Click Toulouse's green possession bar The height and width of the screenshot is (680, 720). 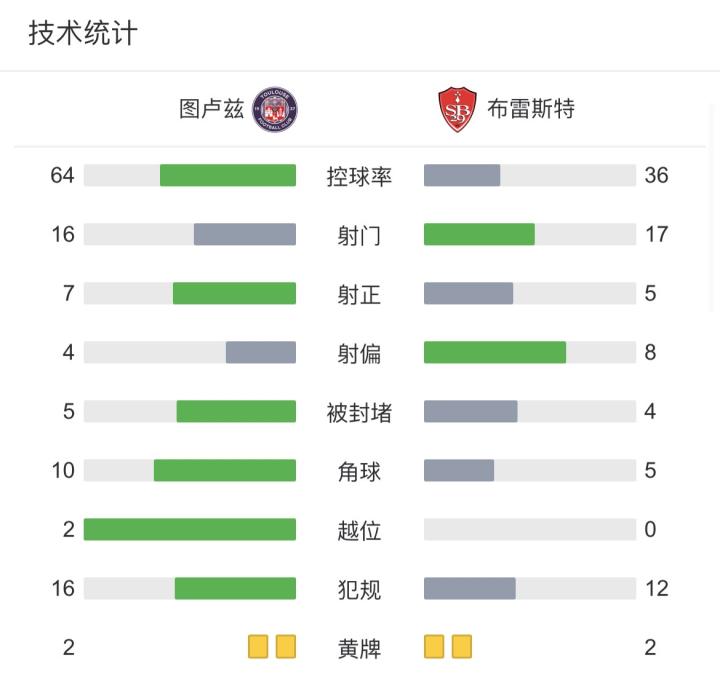228,176
